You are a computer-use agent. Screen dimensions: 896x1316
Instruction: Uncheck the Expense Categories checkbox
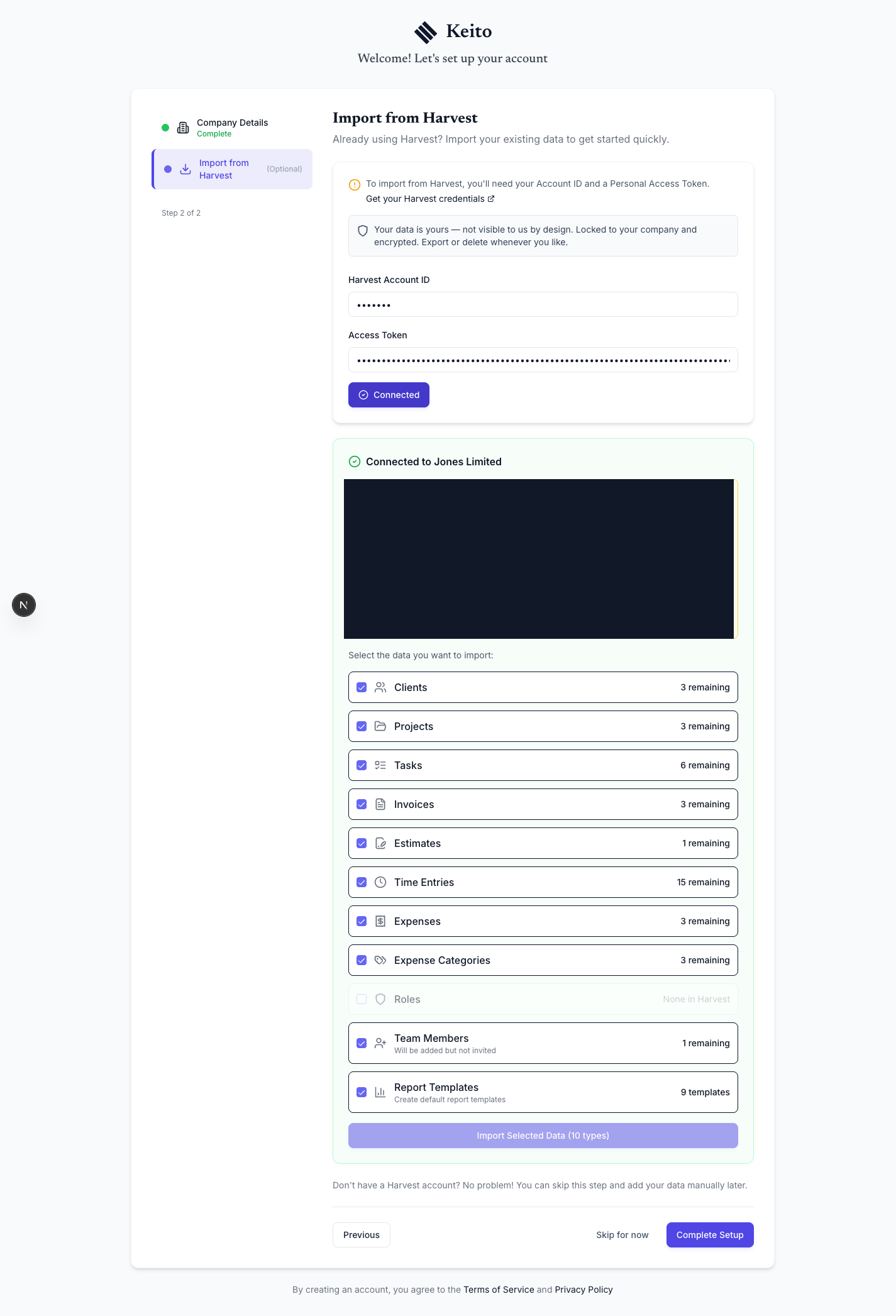pos(362,960)
